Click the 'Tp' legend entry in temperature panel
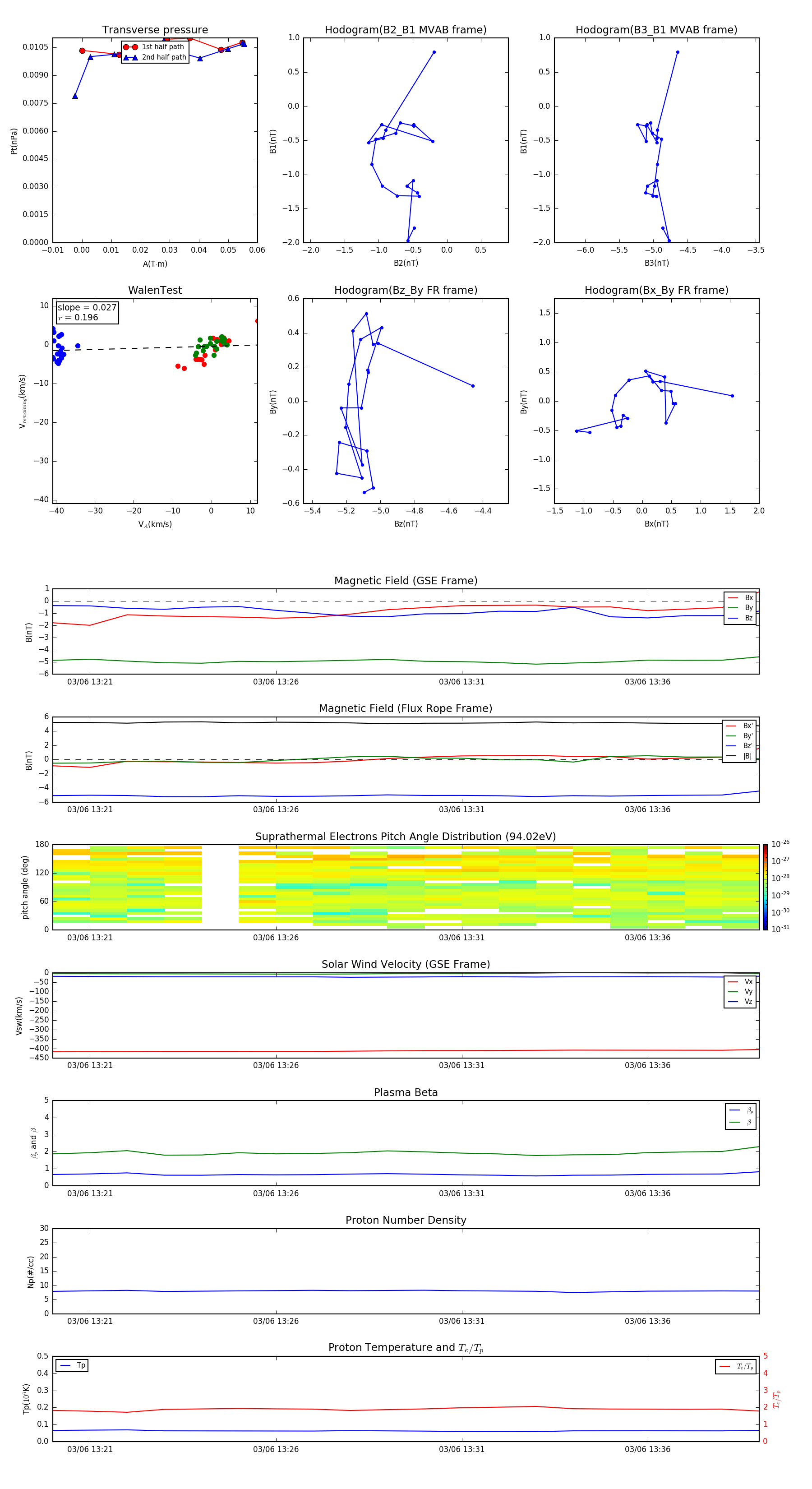Viewport: 812px width, 1489px height. pyautogui.click(x=72, y=1365)
